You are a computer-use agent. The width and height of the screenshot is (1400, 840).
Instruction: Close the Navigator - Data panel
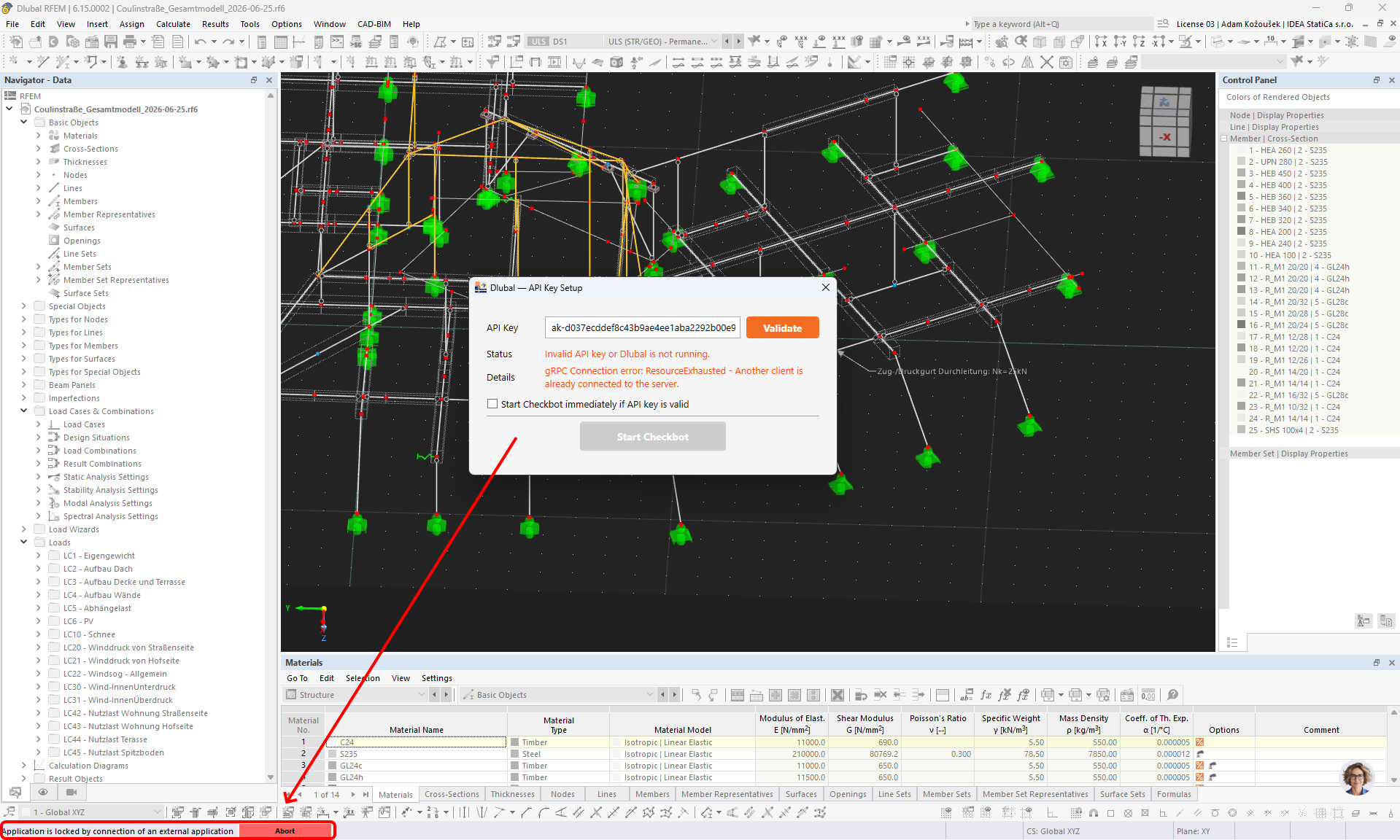269,80
